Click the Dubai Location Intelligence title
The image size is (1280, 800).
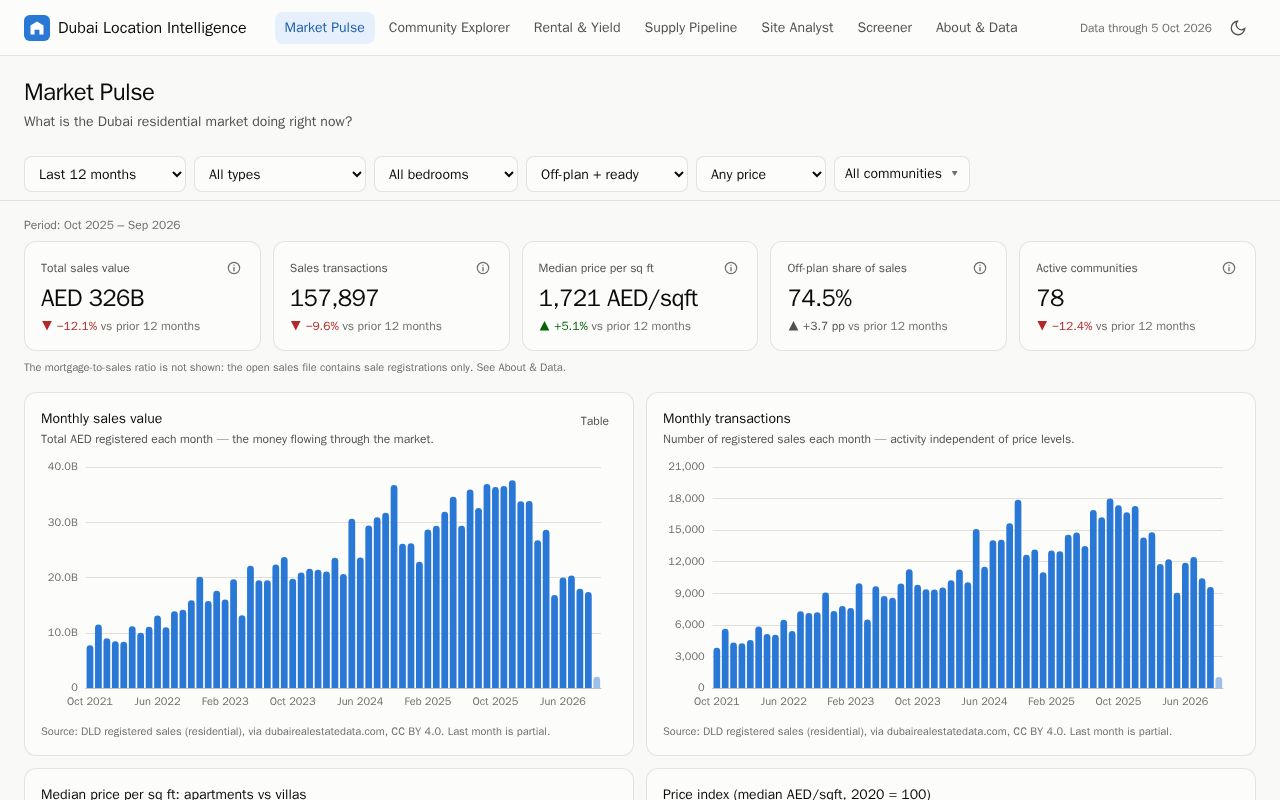point(152,28)
